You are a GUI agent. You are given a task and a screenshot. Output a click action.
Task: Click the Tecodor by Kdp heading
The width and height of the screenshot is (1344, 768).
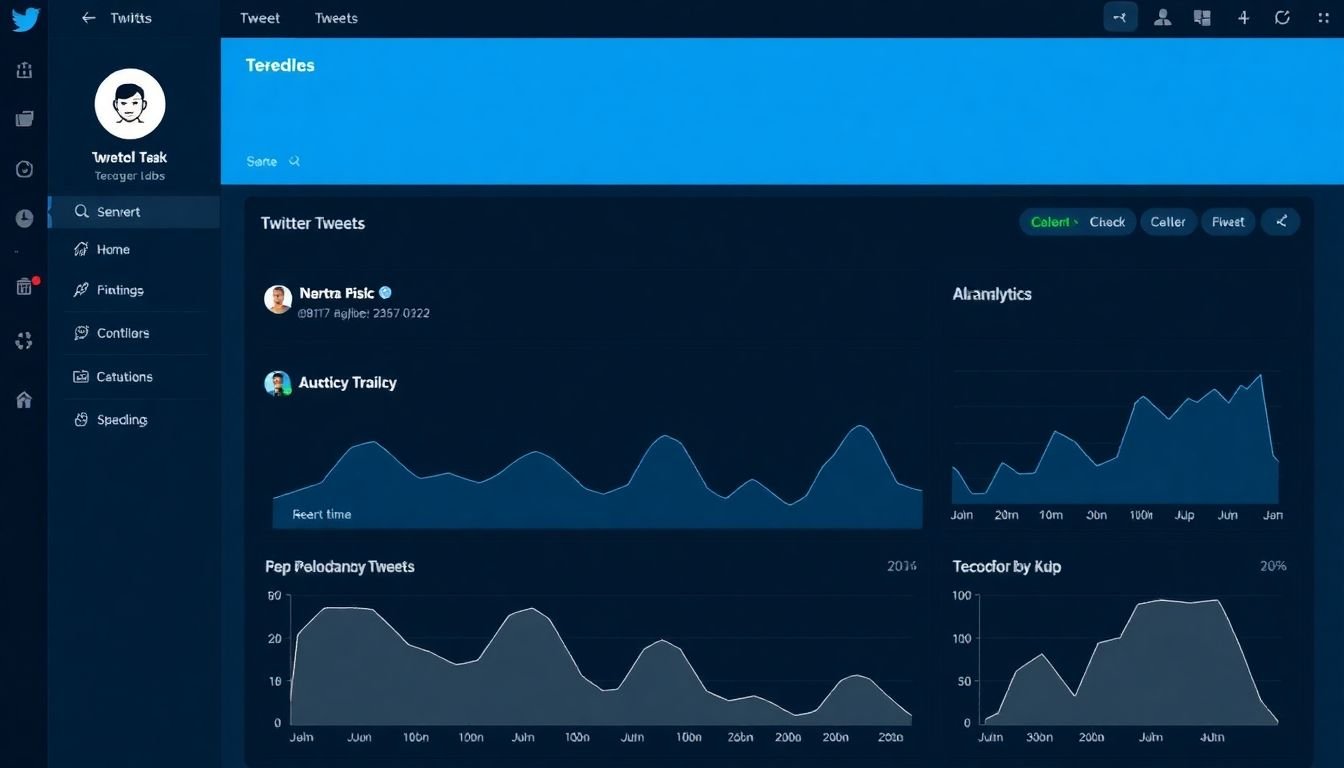1007,566
